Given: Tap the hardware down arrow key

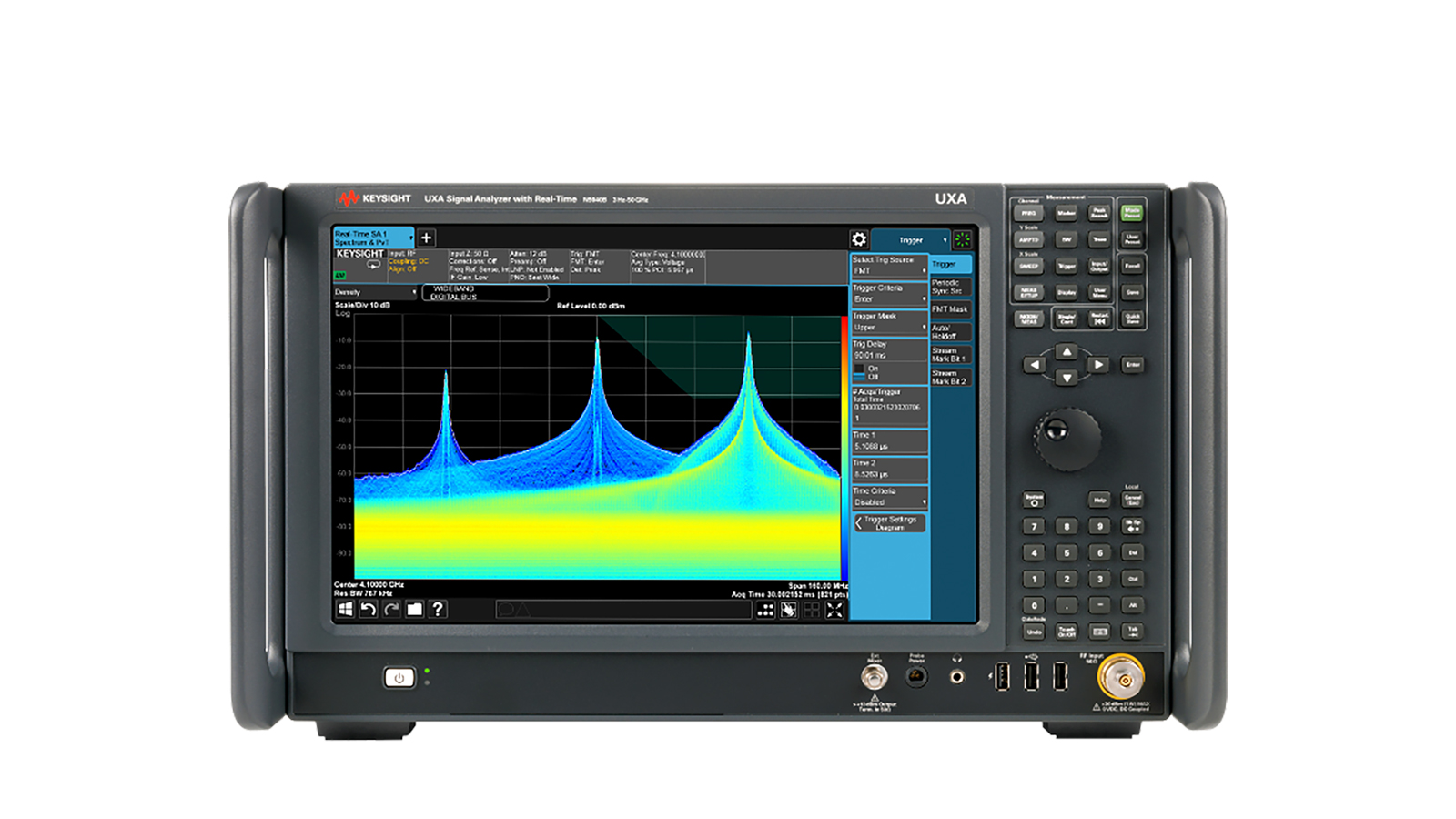Looking at the screenshot, I should tap(1067, 377).
